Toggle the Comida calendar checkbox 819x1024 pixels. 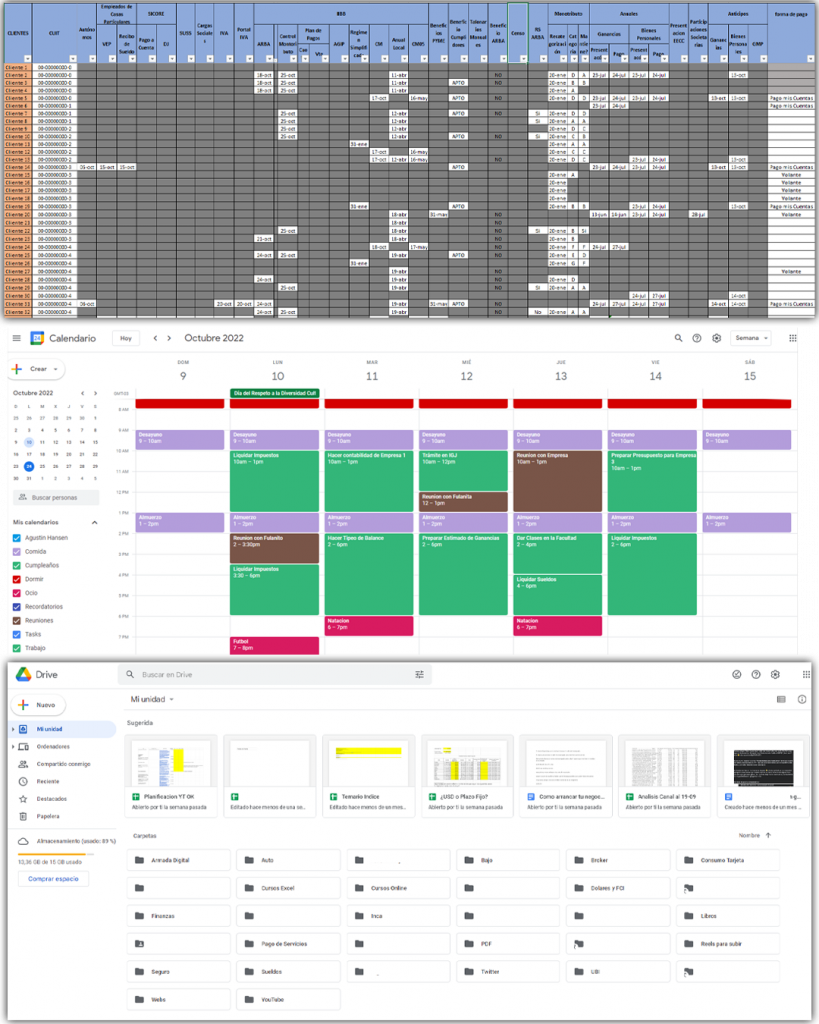coord(16,550)
